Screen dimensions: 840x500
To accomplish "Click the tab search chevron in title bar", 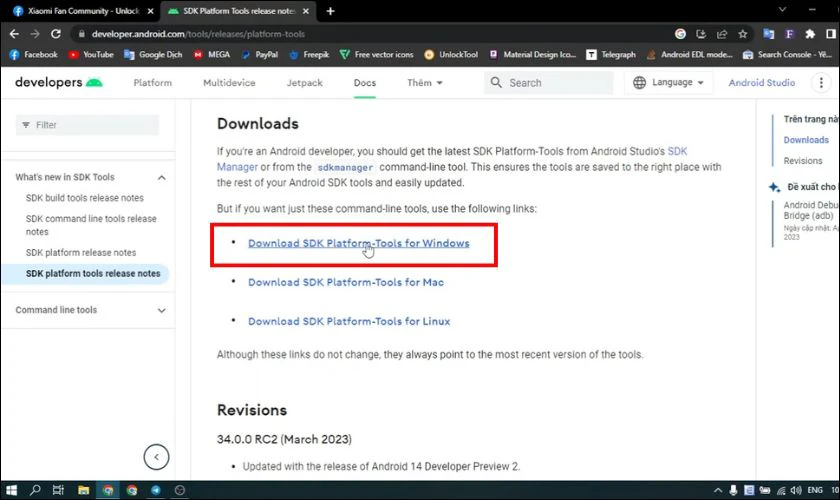I will pos(782,10).
